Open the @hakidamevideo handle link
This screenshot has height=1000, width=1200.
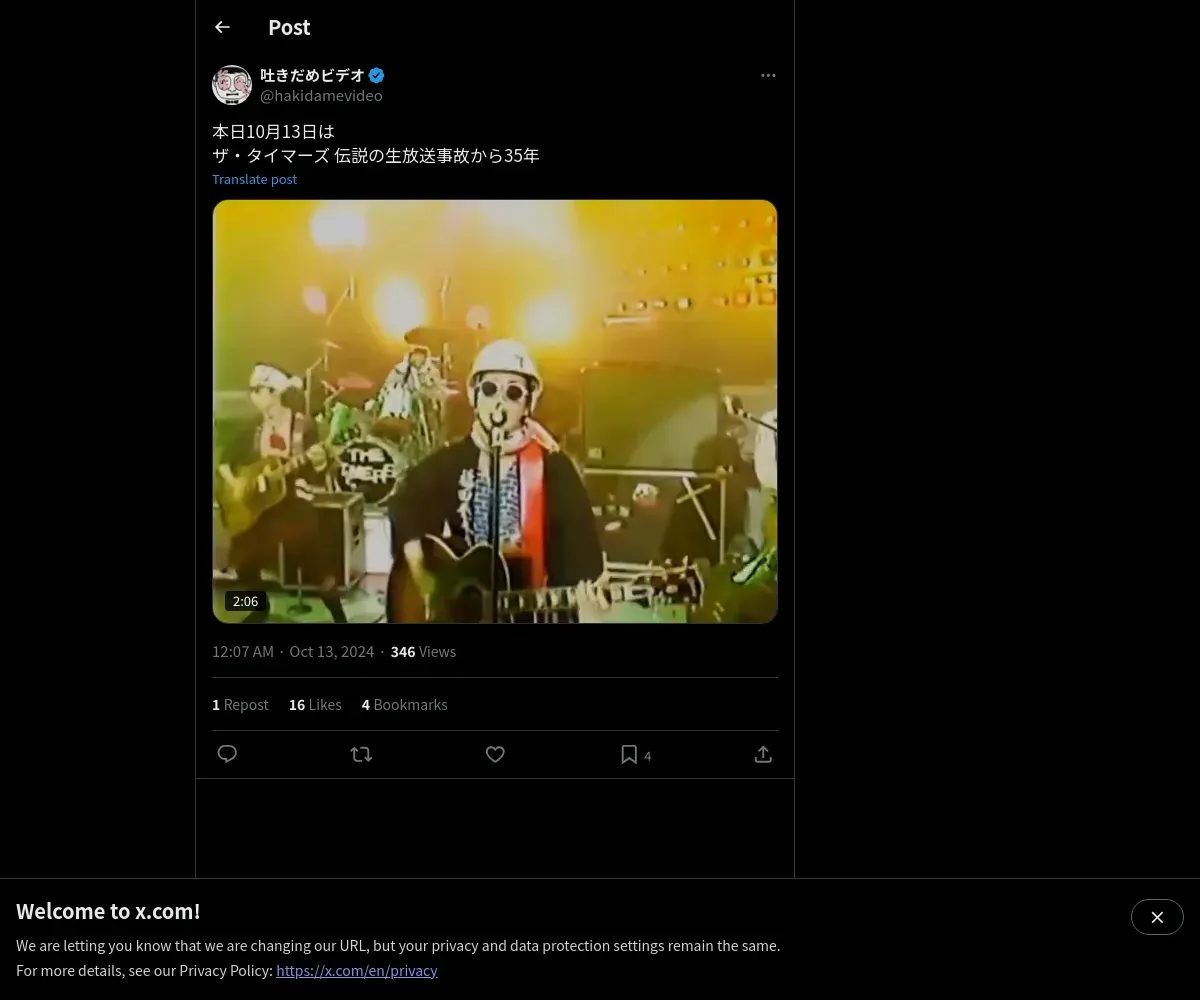tap(321, 96)
